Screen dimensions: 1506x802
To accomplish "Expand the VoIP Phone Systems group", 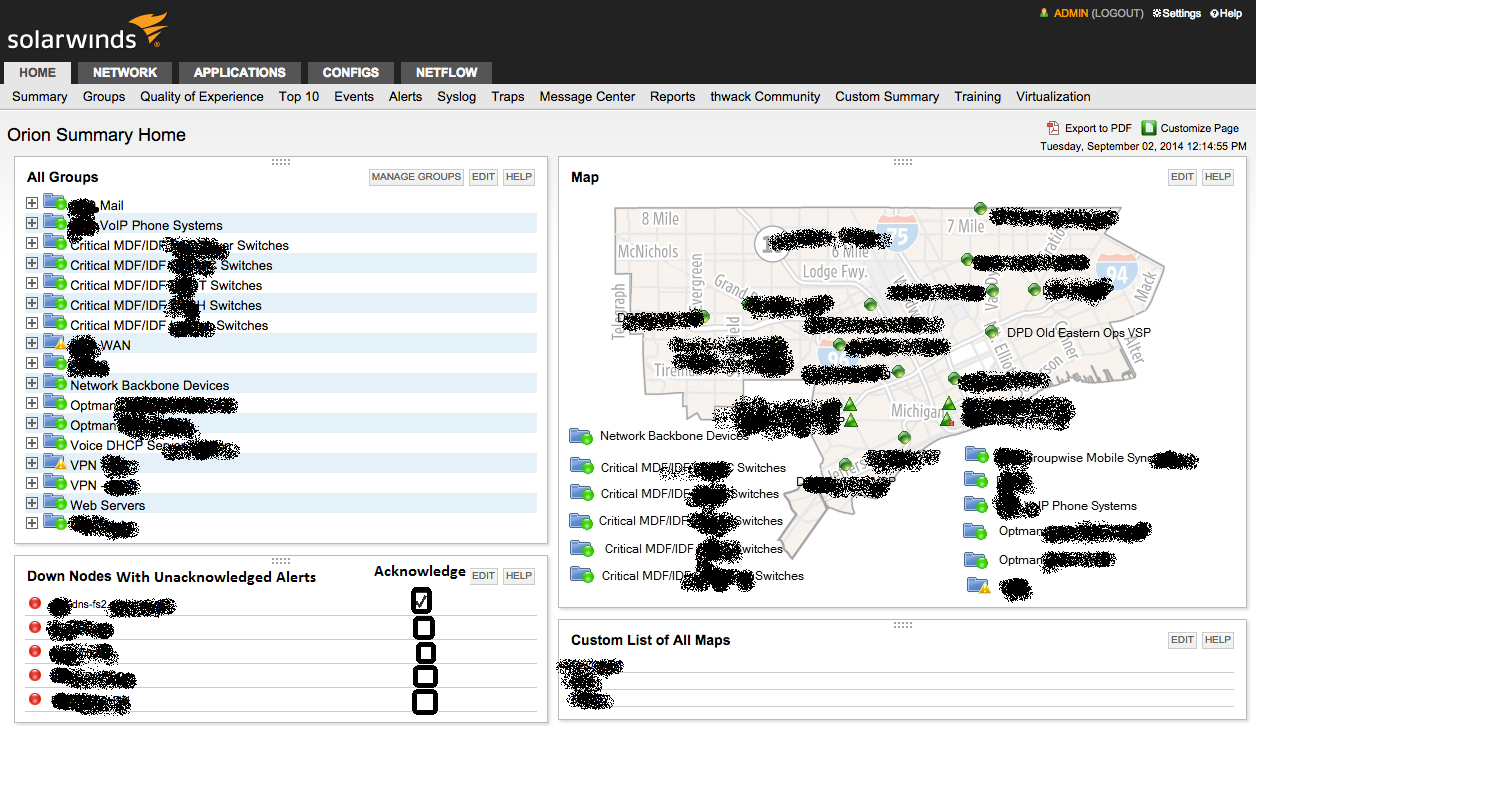I will click(32, 224).
